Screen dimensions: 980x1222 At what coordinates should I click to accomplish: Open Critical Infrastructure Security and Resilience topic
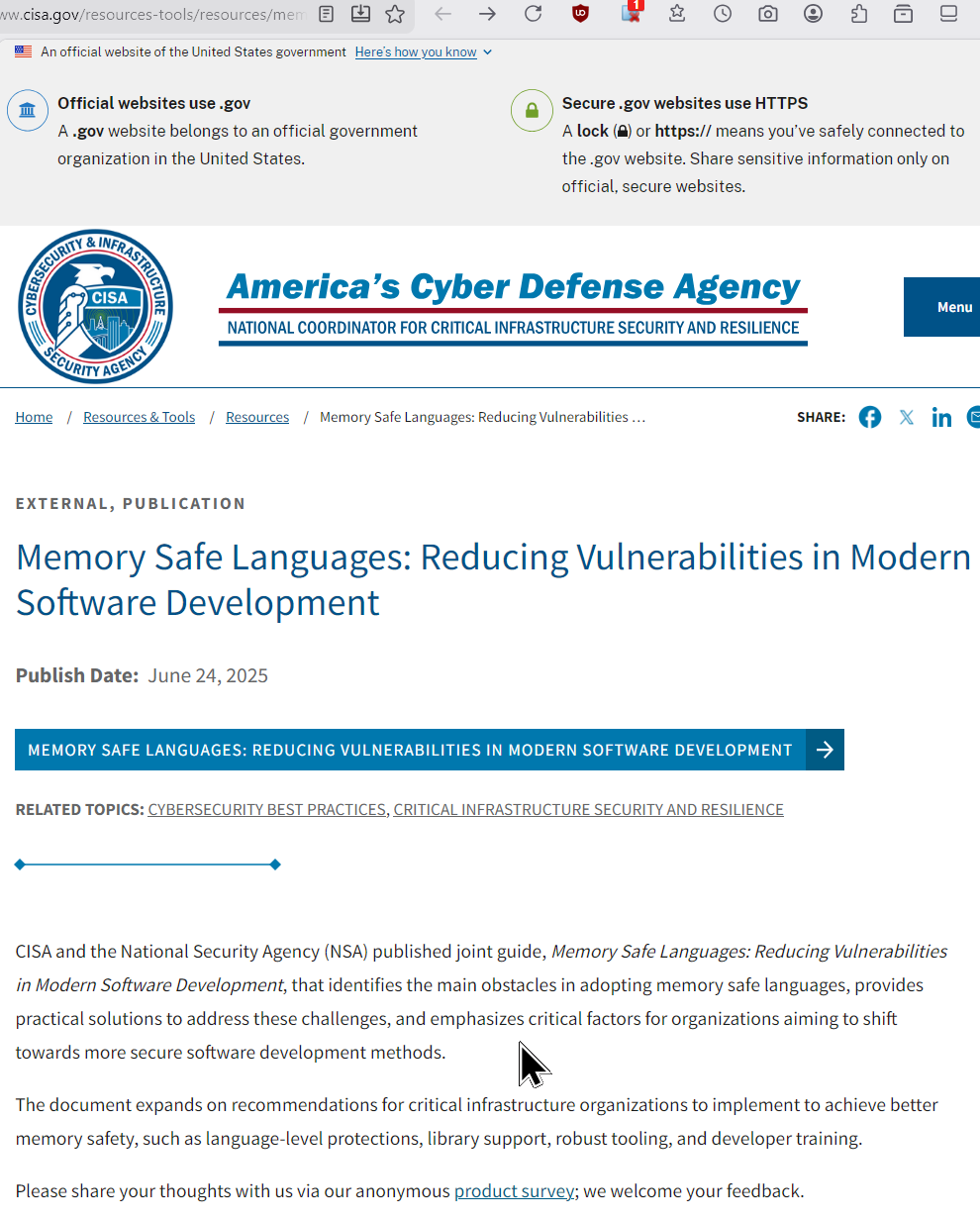point(589,809)
